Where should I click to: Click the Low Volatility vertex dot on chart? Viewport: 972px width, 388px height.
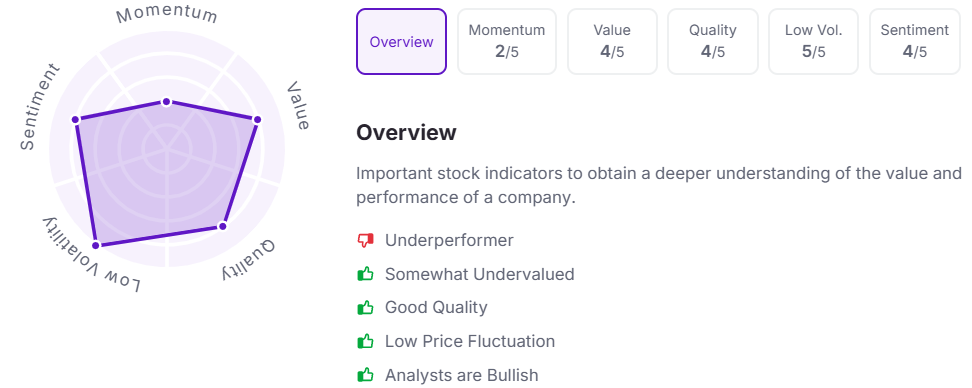[x=95, y=245]
